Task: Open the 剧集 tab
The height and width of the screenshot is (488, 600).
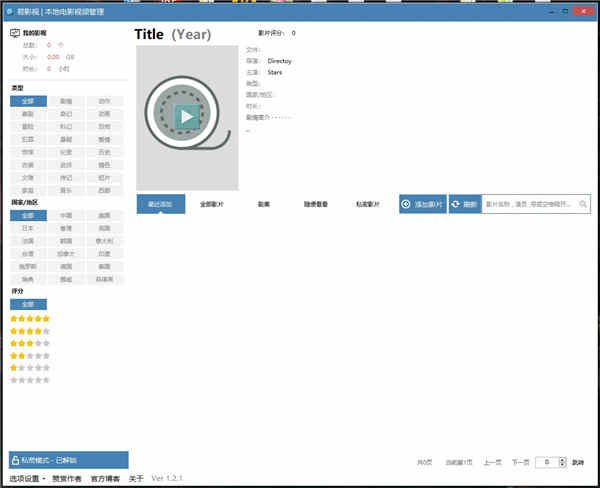Action: 264,204
